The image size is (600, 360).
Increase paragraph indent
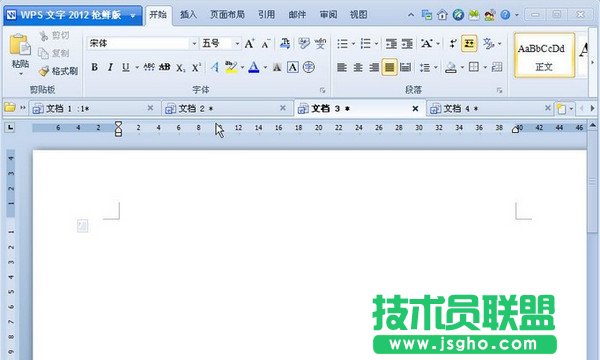coord(407,44)
